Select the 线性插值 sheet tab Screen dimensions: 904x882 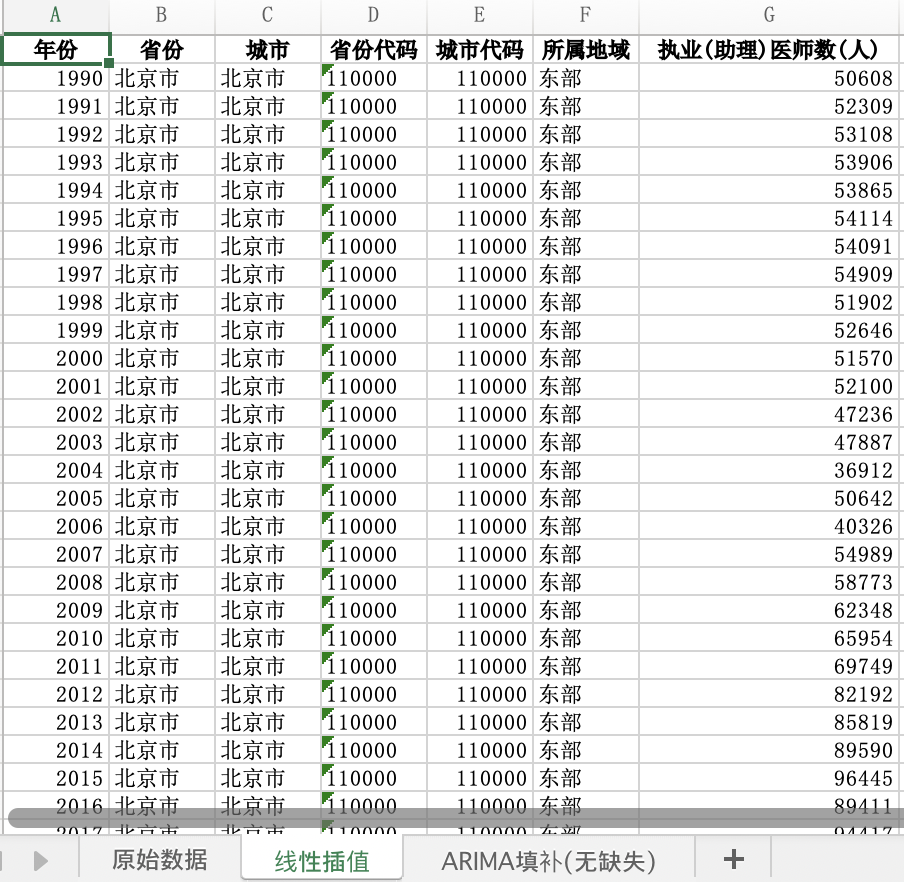point(322,861)
